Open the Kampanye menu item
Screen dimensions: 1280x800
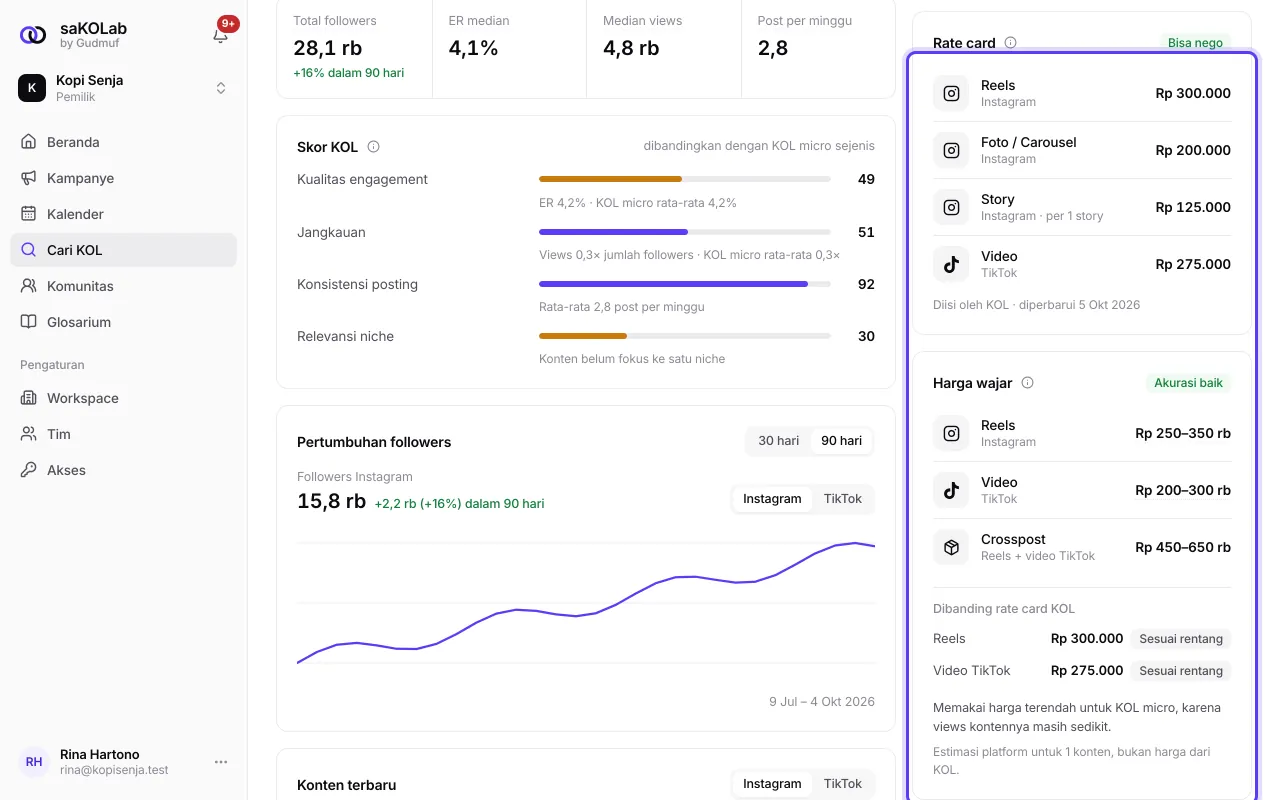[x=123, y=178]
